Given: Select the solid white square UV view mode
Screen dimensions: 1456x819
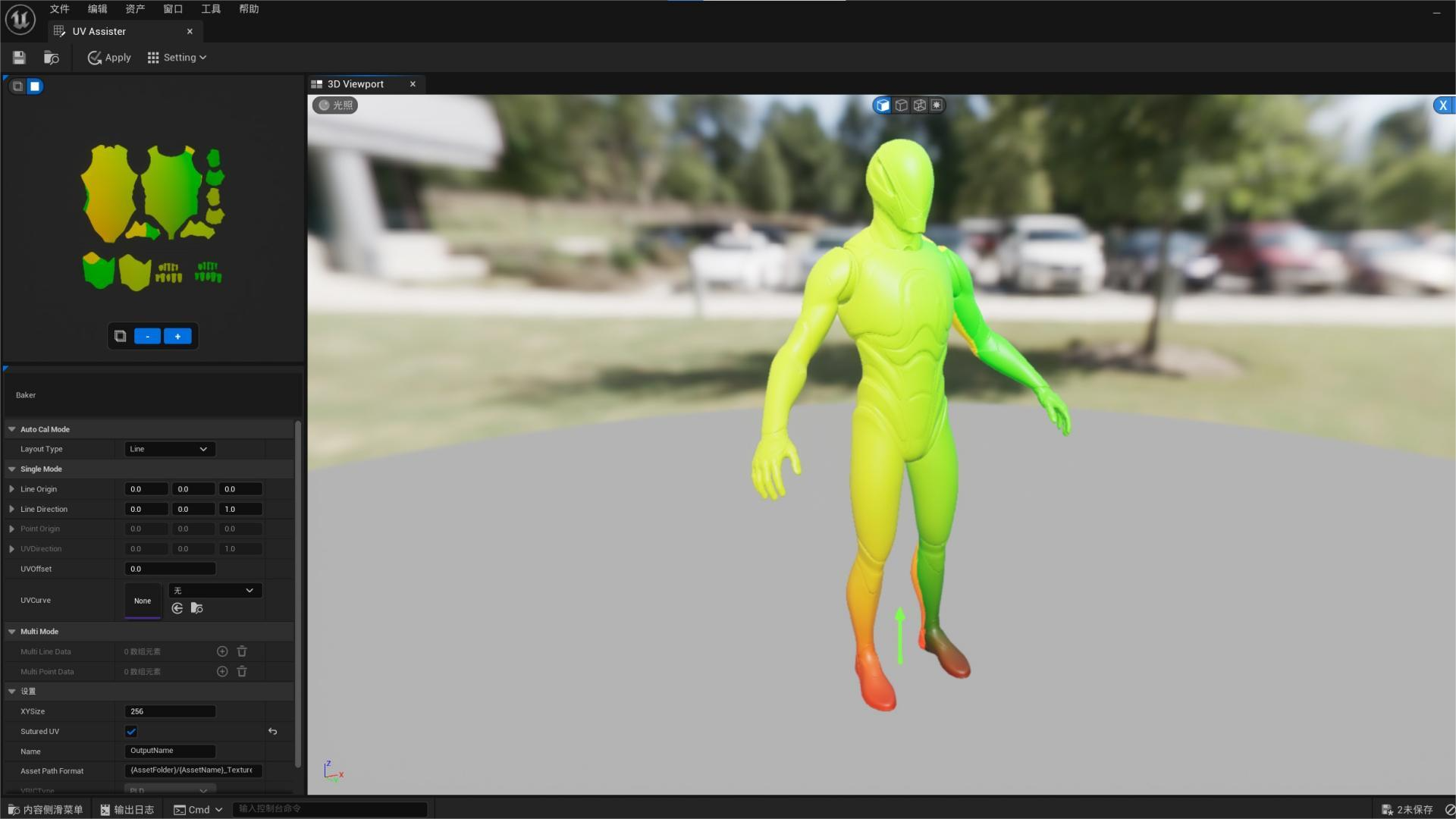Looking at the screenshot, I should tap(35, 86).
